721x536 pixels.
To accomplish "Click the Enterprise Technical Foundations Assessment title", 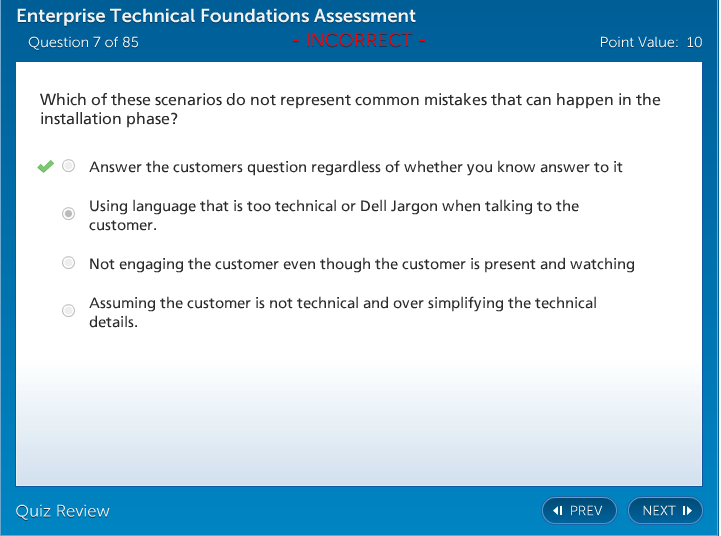I will tap(216, 17).
